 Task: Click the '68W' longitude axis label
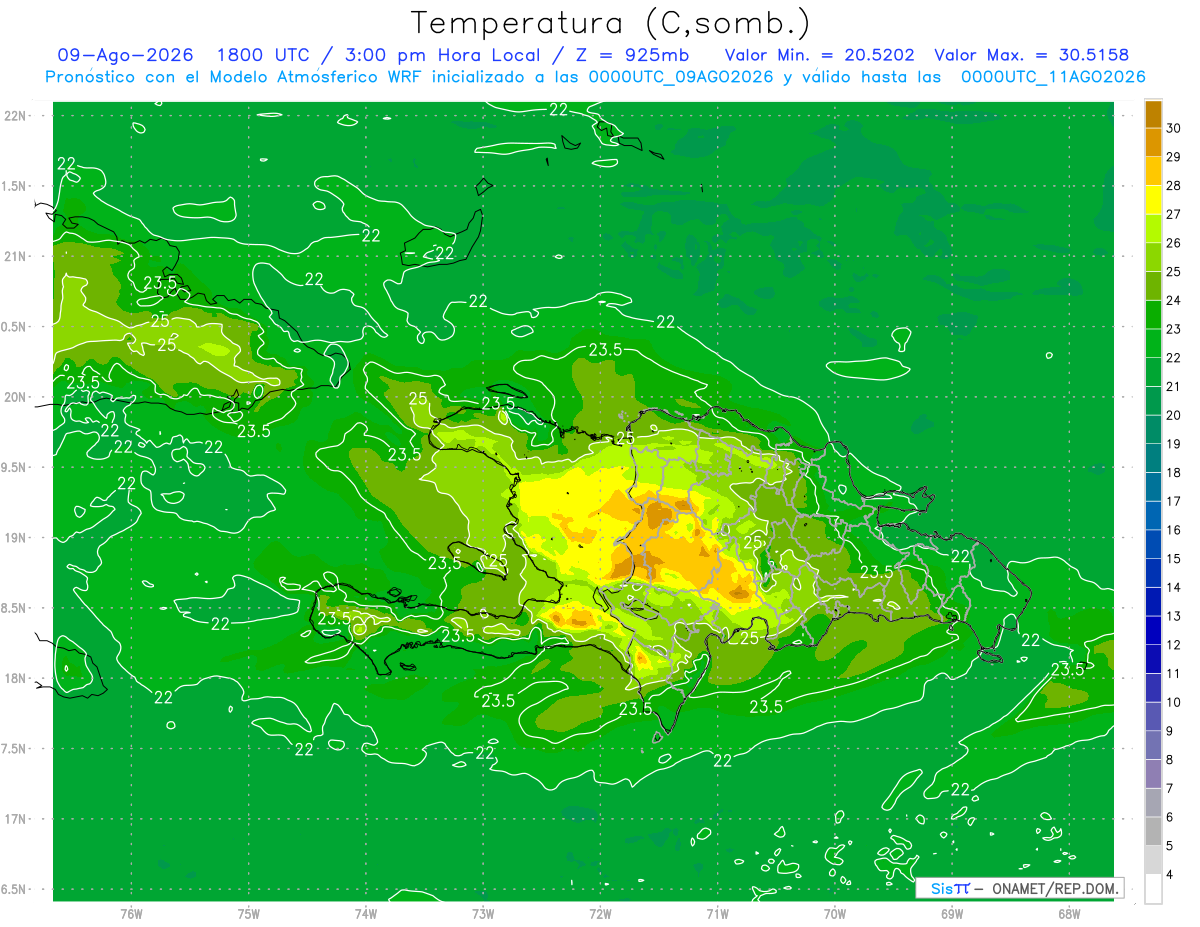pos(1069,914)
